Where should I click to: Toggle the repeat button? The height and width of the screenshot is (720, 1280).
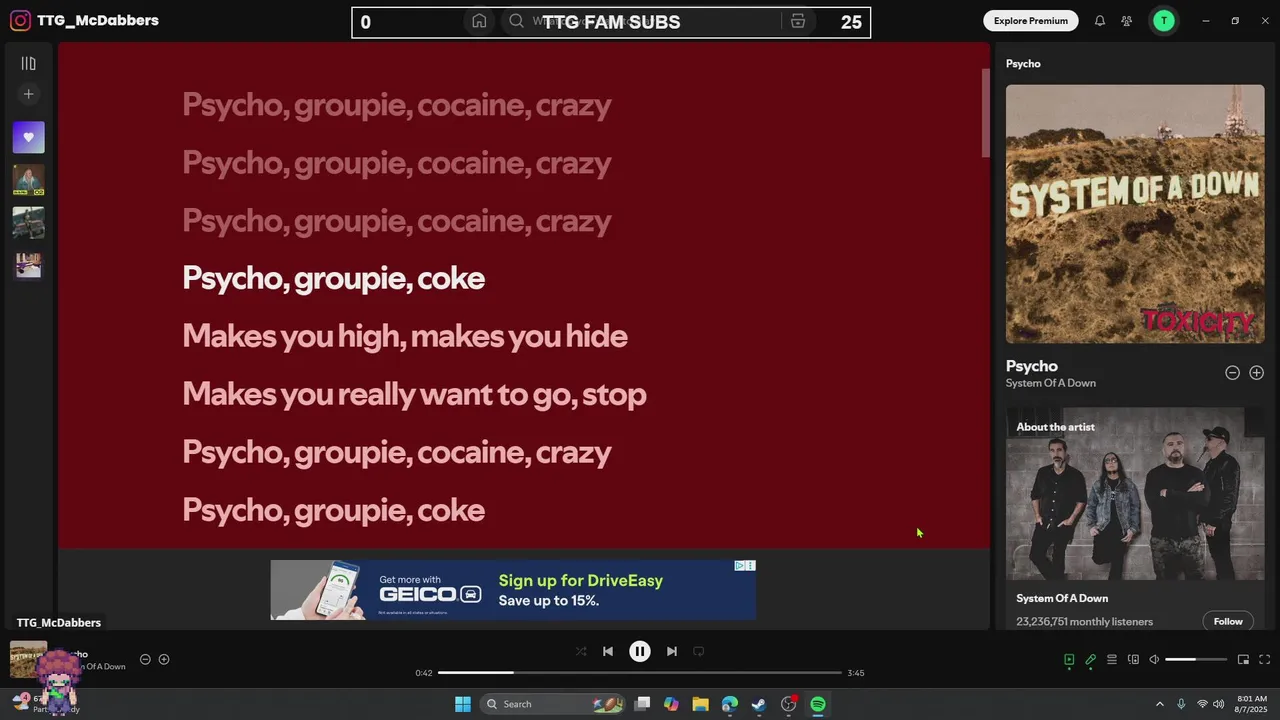click(x=699, y=651)
